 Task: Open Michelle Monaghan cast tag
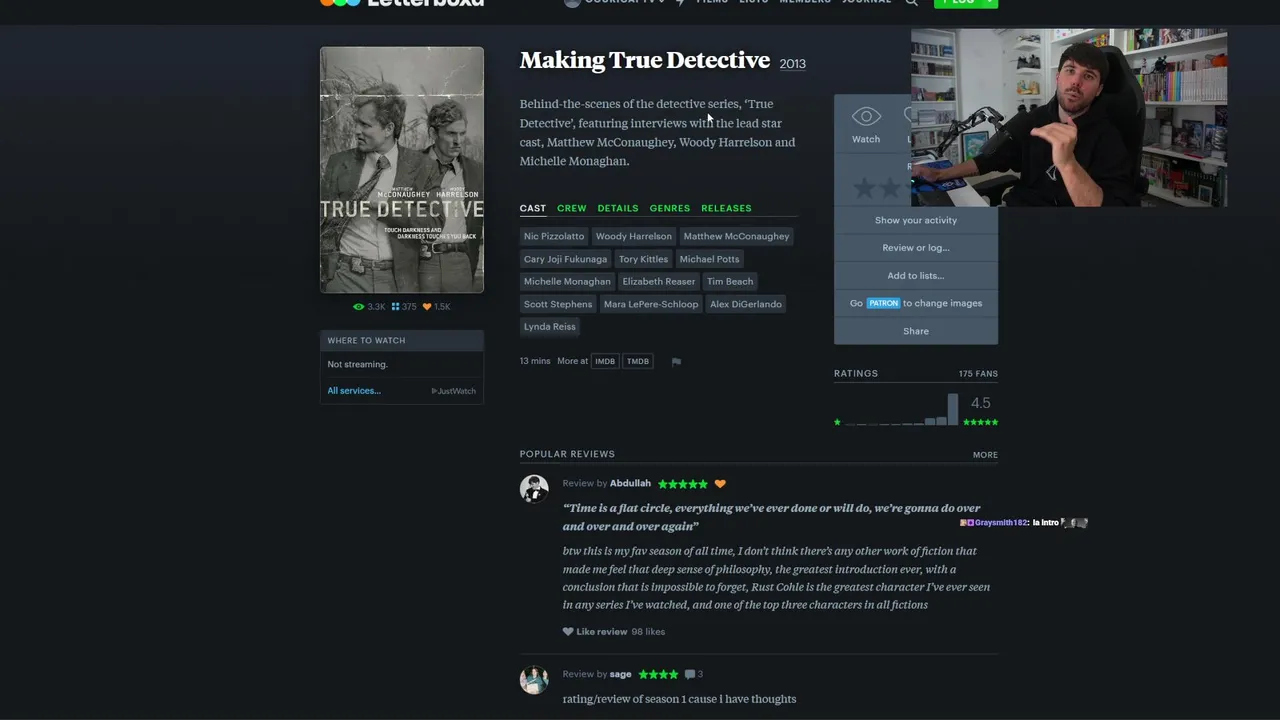tap(567, 282)
